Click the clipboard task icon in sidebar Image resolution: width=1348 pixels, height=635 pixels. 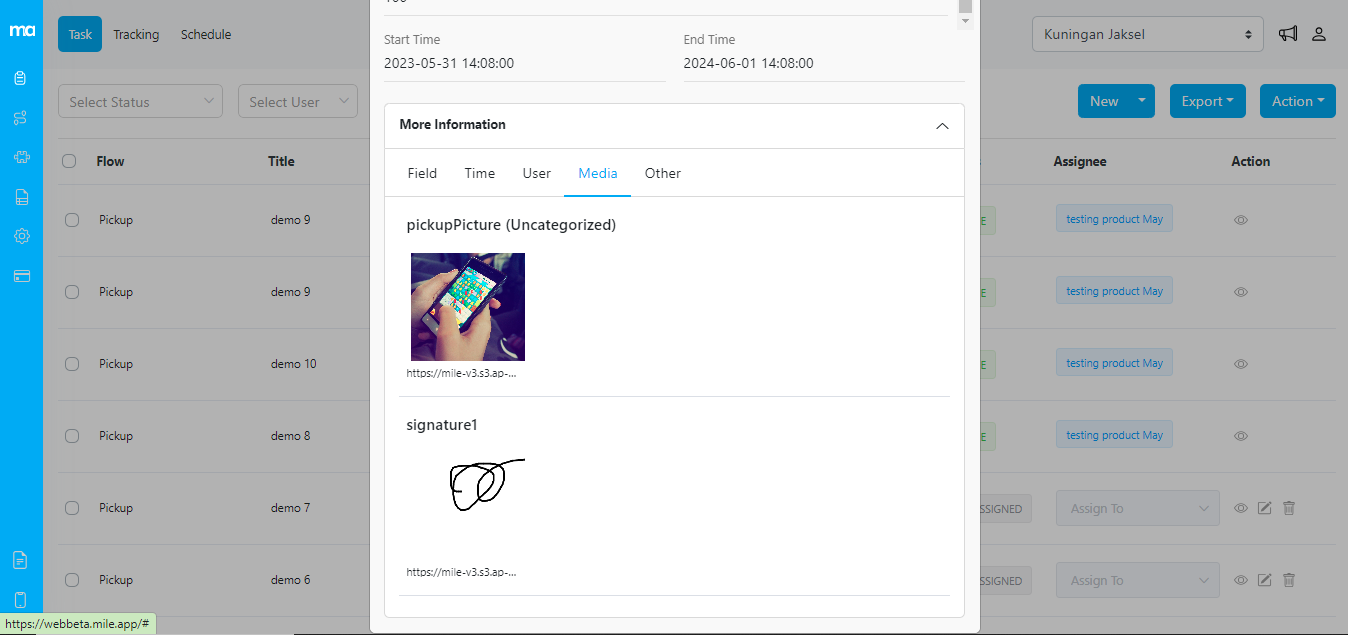[21, 78]
